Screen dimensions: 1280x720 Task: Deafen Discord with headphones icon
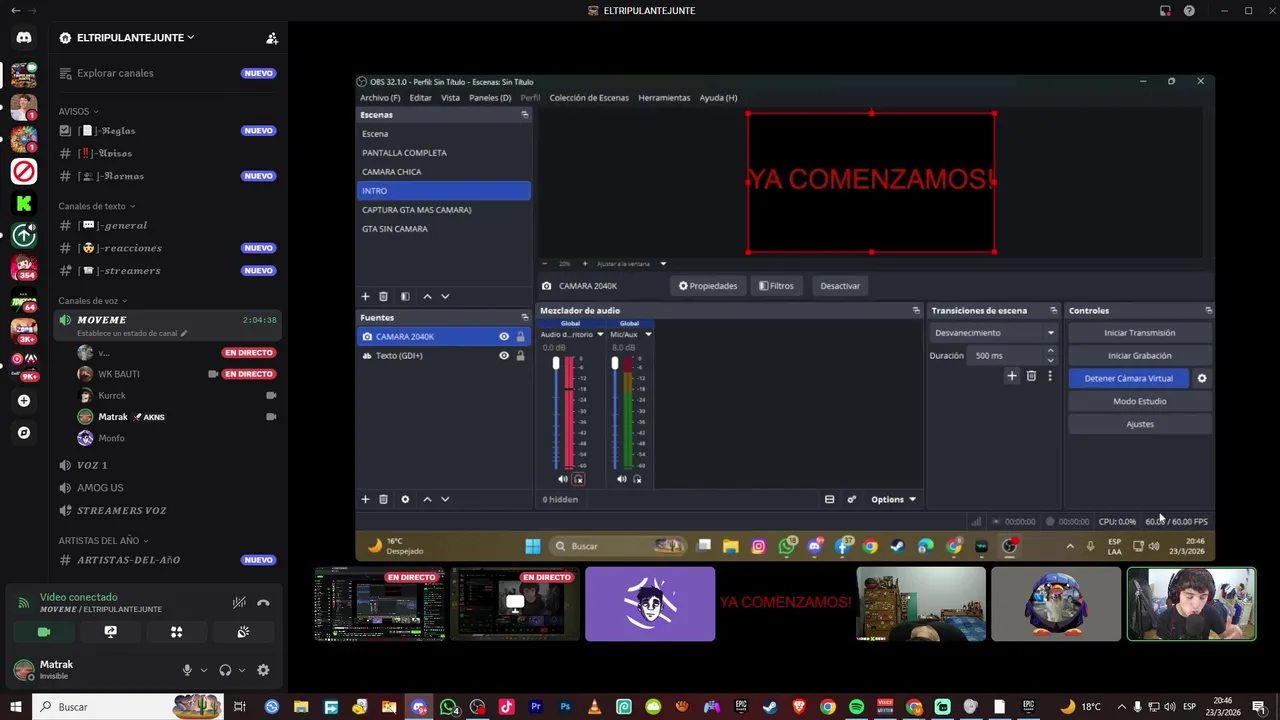[225, 670]
